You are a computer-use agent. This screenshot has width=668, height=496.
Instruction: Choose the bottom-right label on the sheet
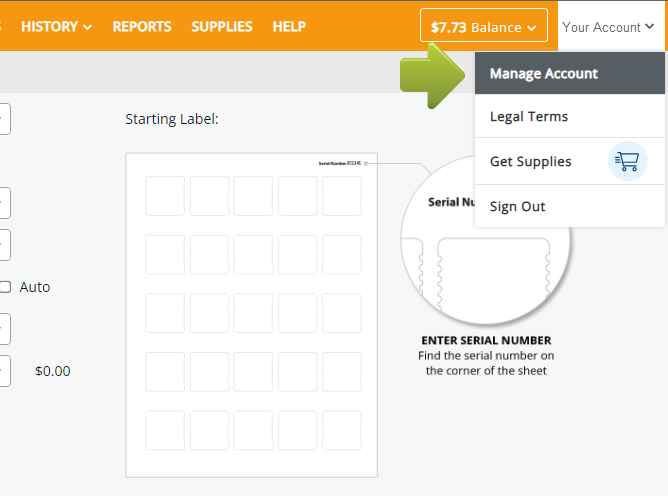pyautogui.click(x=342, y=430)
